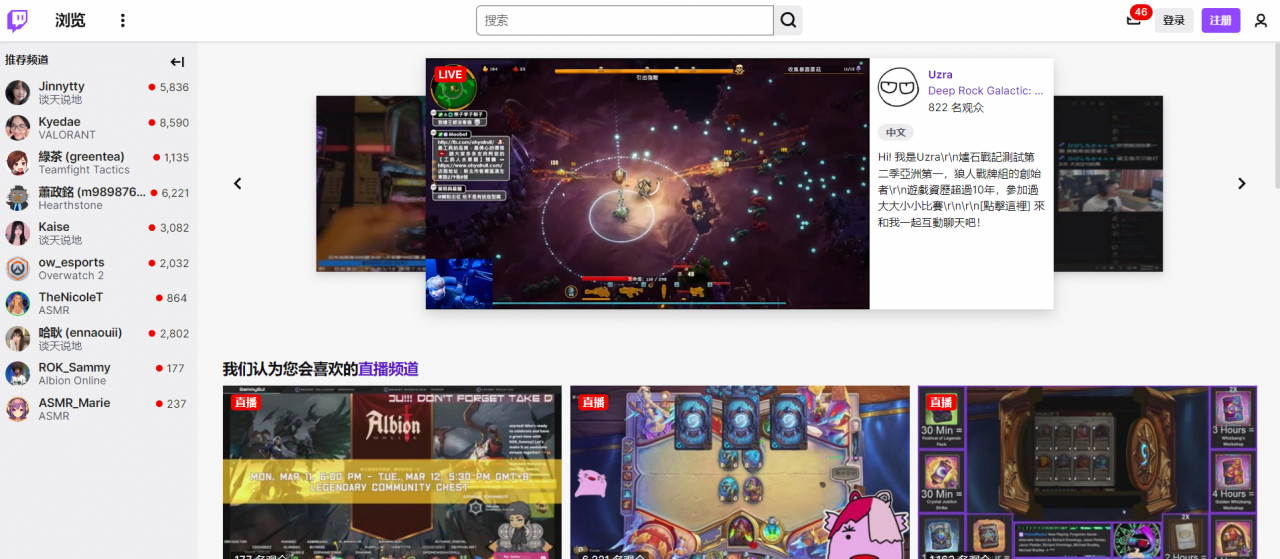Select the 中文 language tag
This screenshot has width=1280, height=559.
click(x=896, y=132)
